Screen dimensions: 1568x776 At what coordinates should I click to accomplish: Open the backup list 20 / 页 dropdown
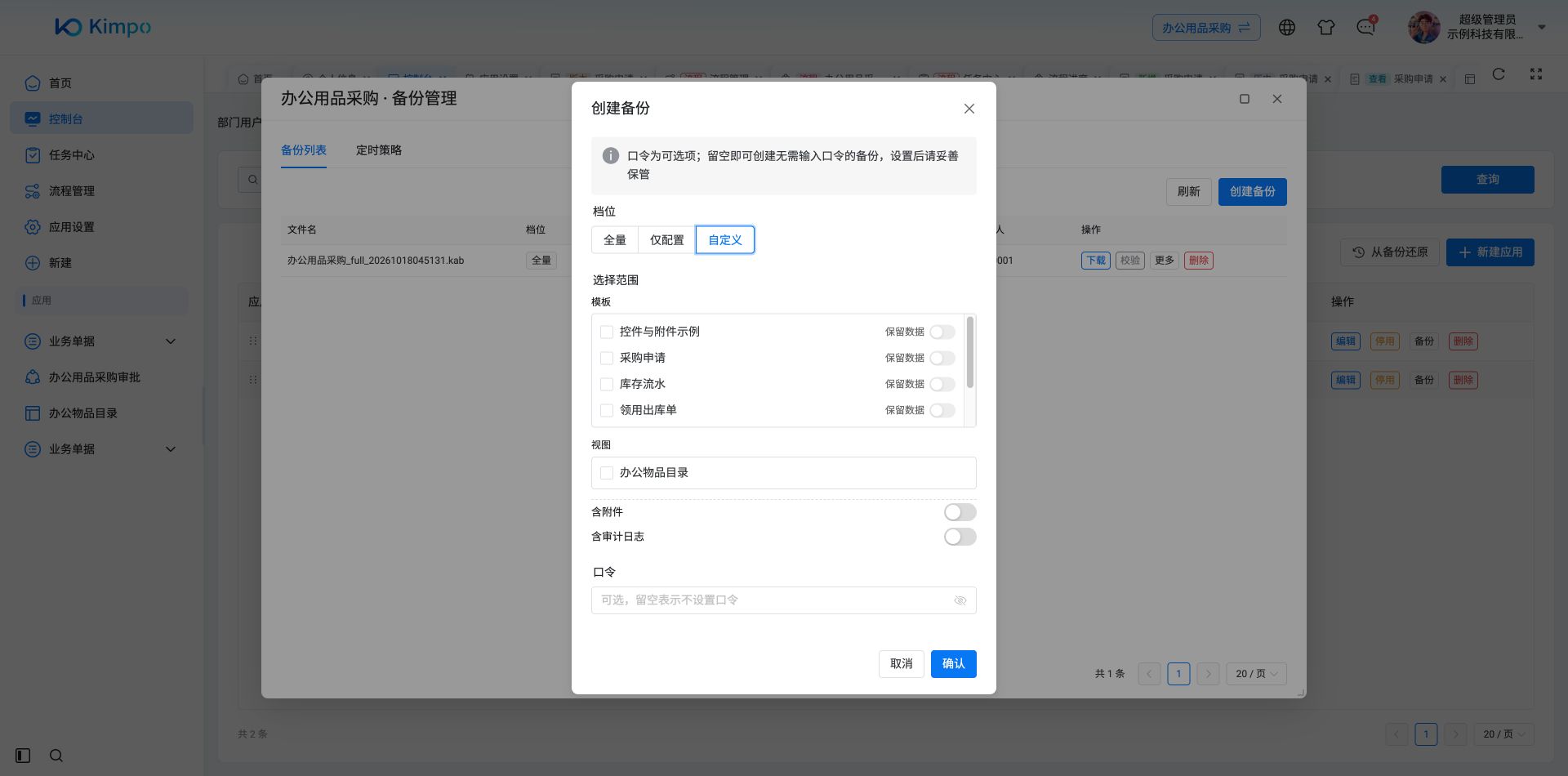point(1256,674)
